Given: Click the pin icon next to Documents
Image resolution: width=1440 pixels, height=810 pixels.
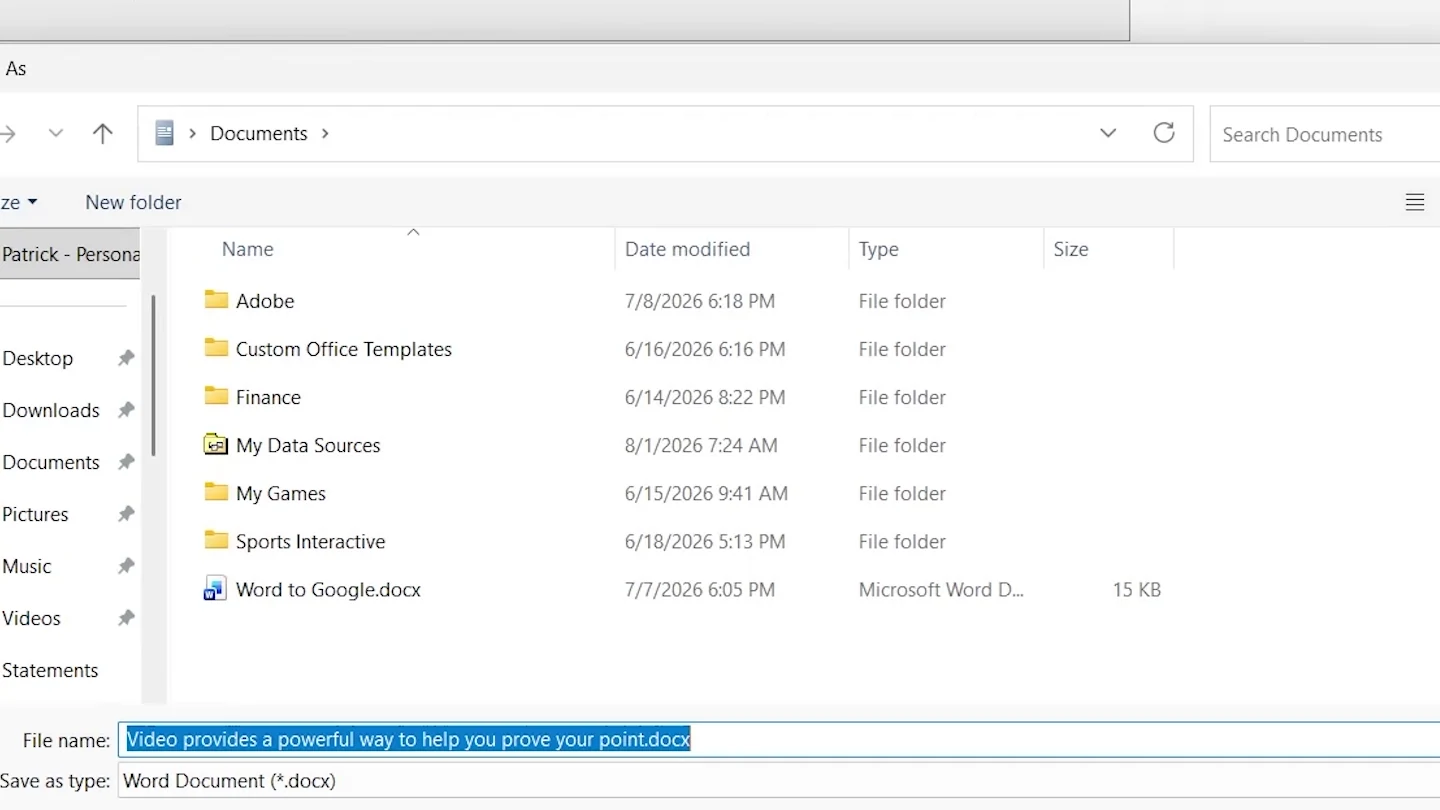Looking at the screenshot, I should (x=126, y=462).
